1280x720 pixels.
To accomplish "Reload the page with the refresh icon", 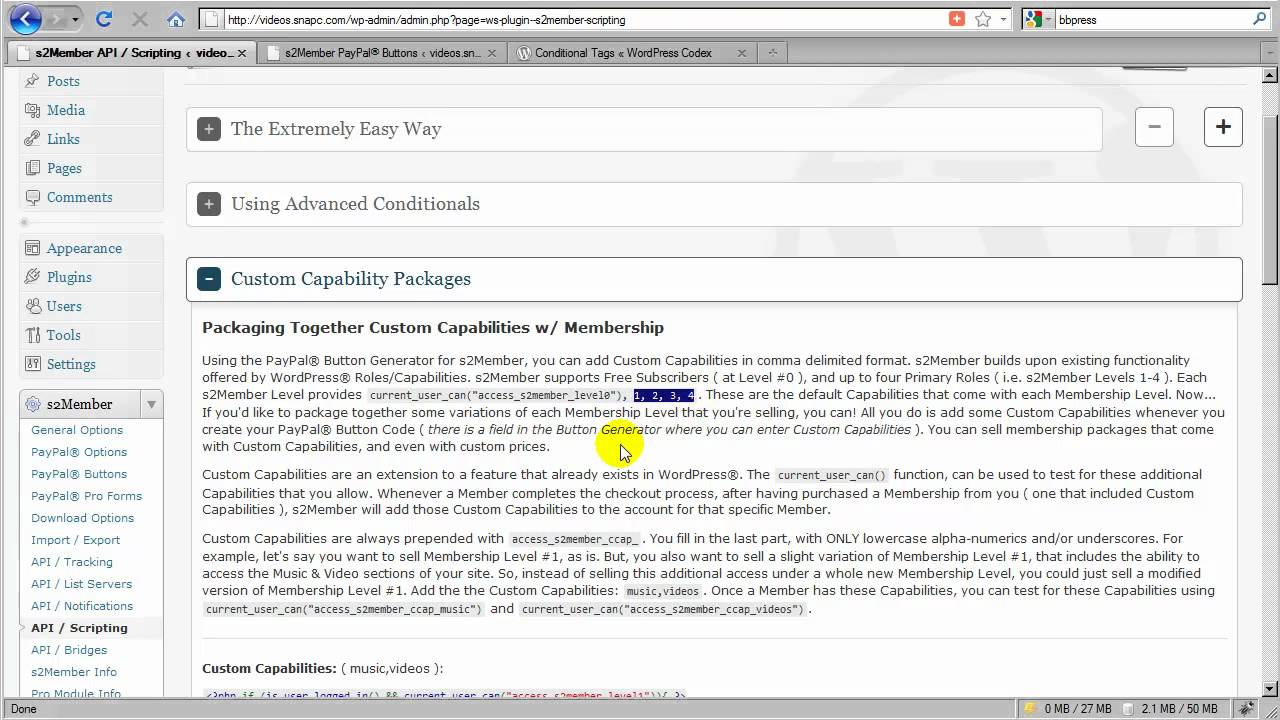I will 104,19.
